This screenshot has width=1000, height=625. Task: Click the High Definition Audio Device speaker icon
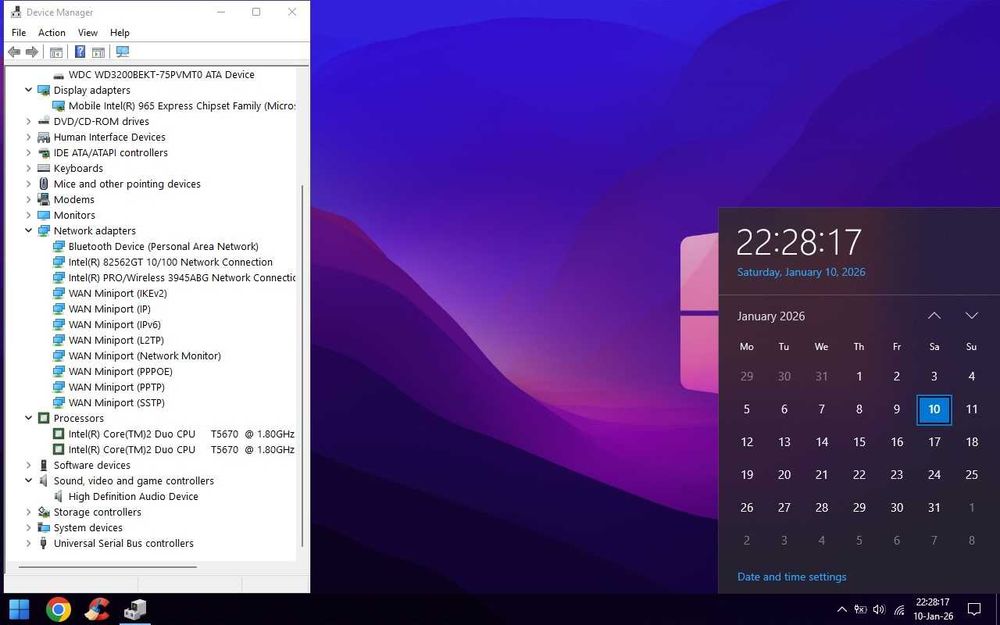coord(58,497)
